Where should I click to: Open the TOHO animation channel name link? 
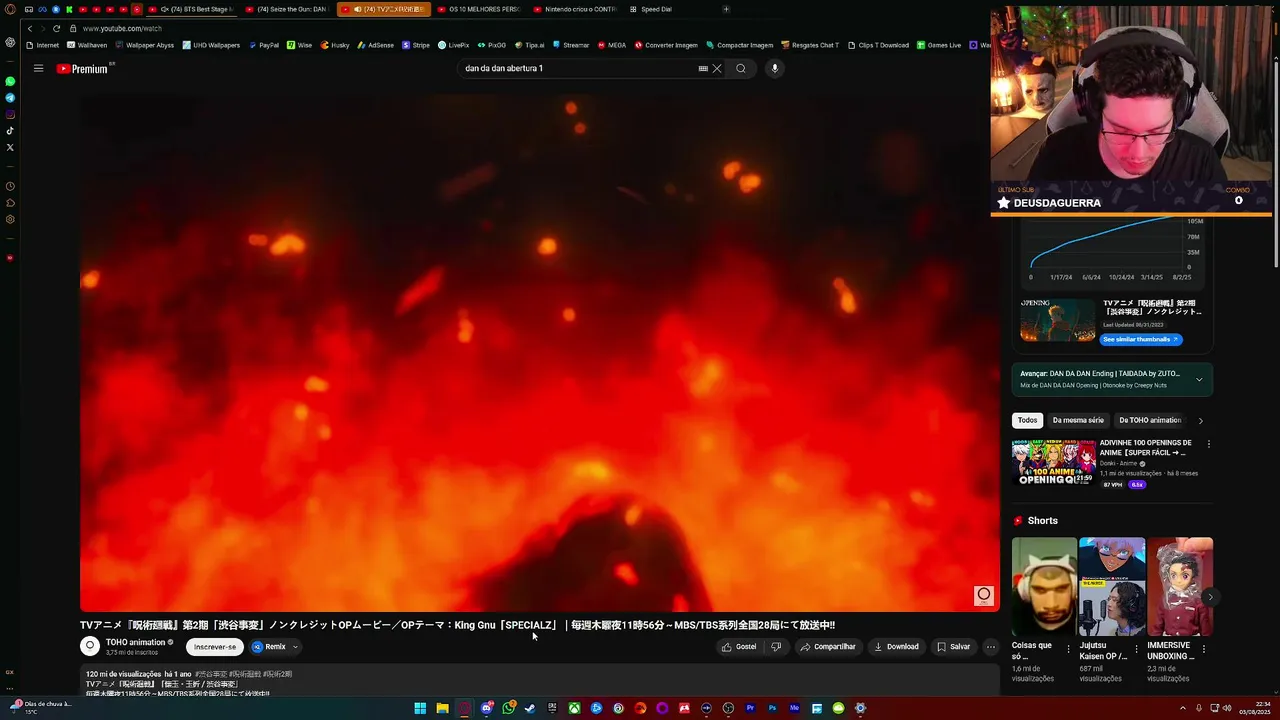pos(135,642)
